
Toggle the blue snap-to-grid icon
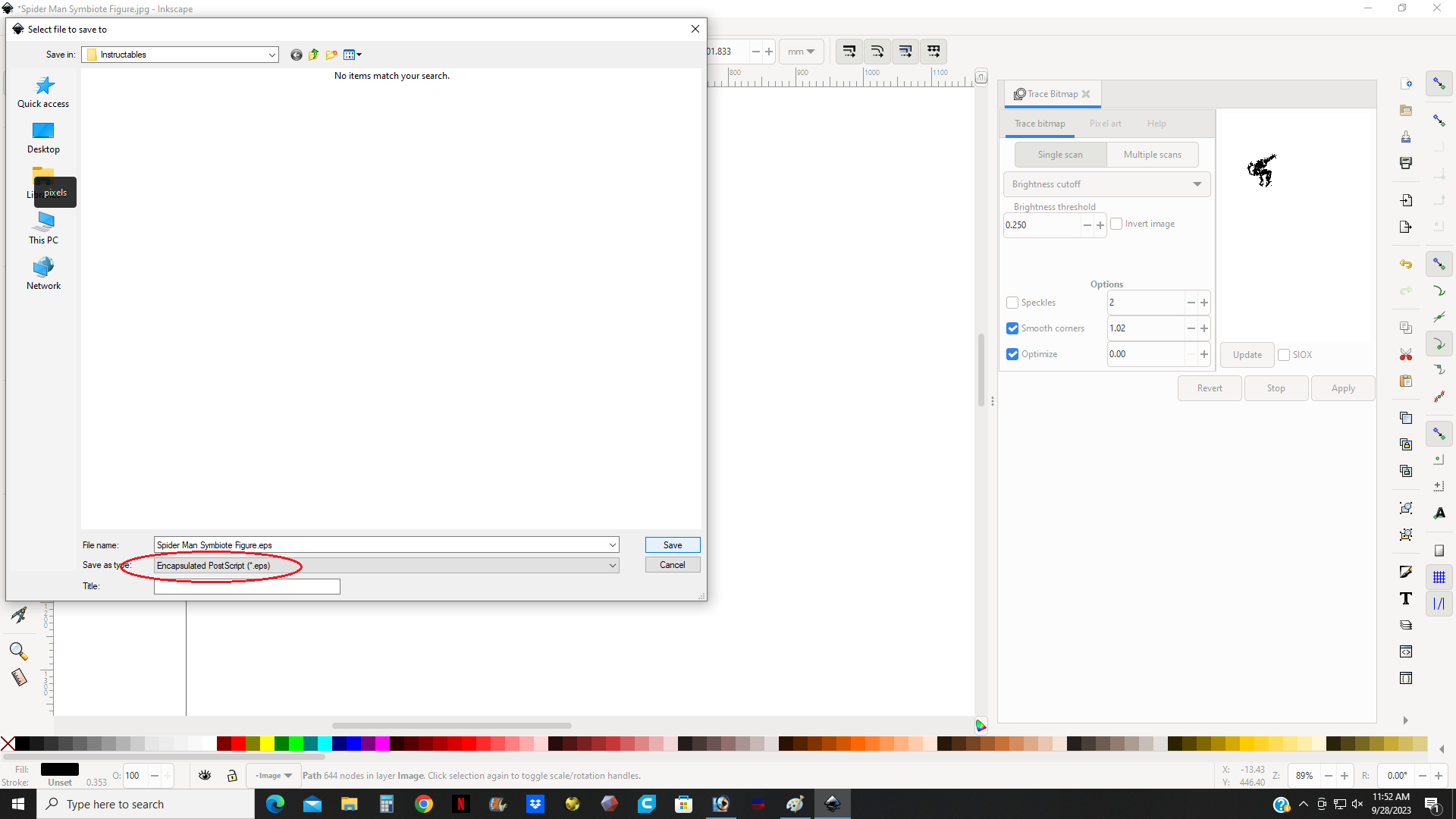[x=1439, y=577]
